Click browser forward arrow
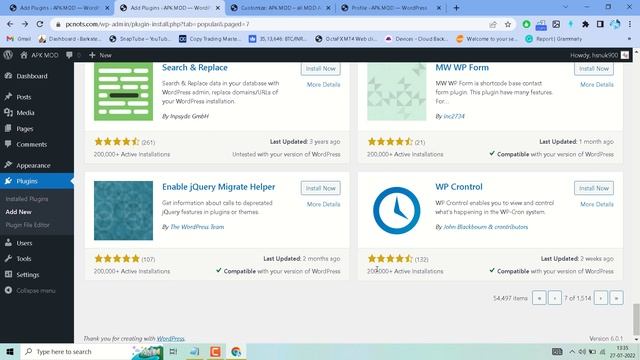The image size is (640, 360). (x=24, y=24)
